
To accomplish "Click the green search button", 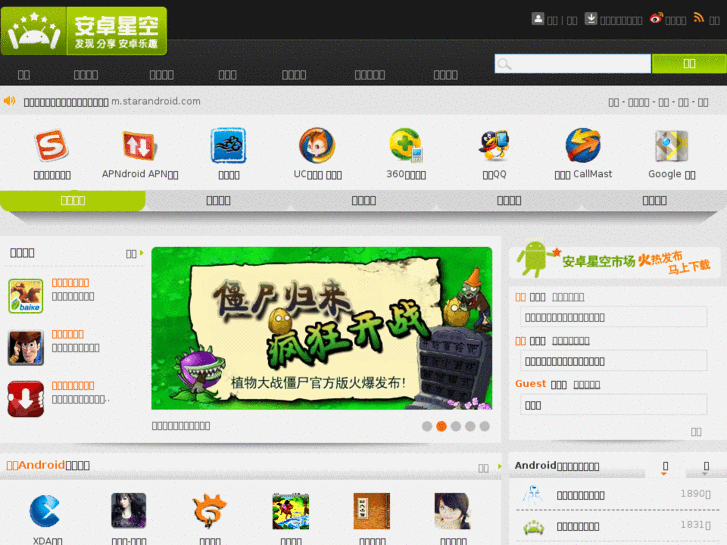I will click(689, 64).
